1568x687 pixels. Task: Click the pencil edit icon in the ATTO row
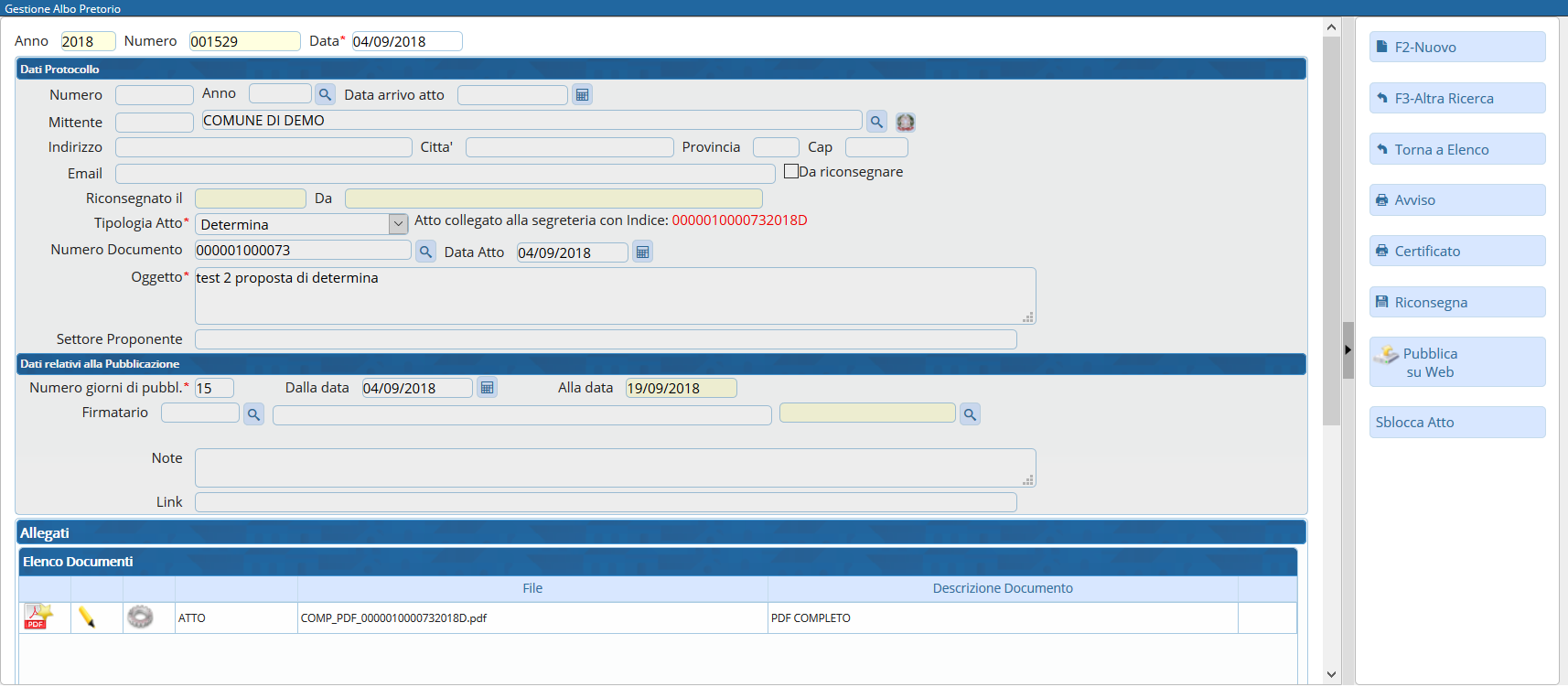click(x=87, y=617)
